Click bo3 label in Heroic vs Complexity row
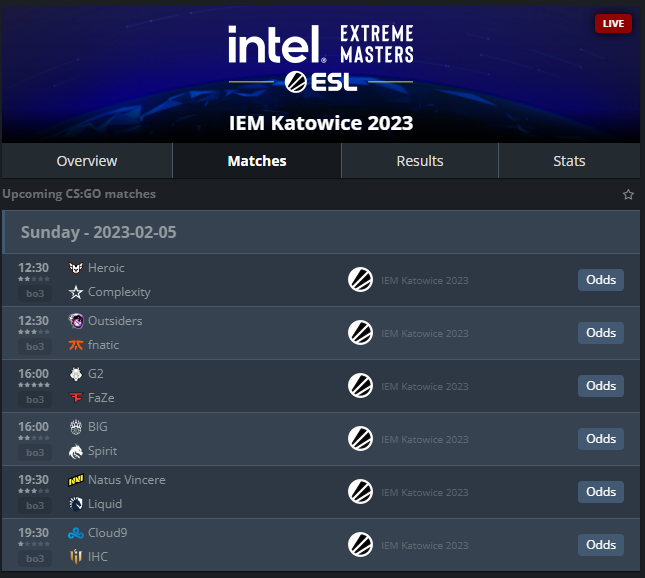This screenshot has height=578, width=645. pos(35,294)
